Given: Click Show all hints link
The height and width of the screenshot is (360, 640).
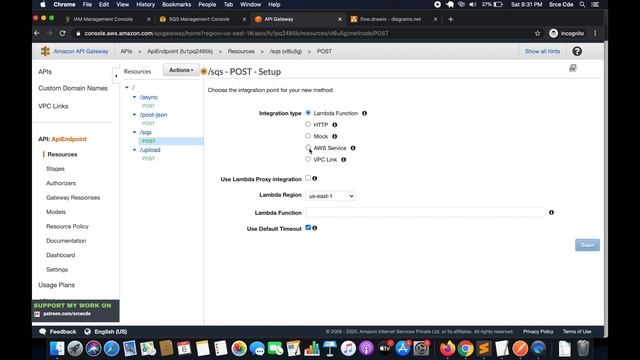Looking at the screenshot, I should [x=542, y=51].
